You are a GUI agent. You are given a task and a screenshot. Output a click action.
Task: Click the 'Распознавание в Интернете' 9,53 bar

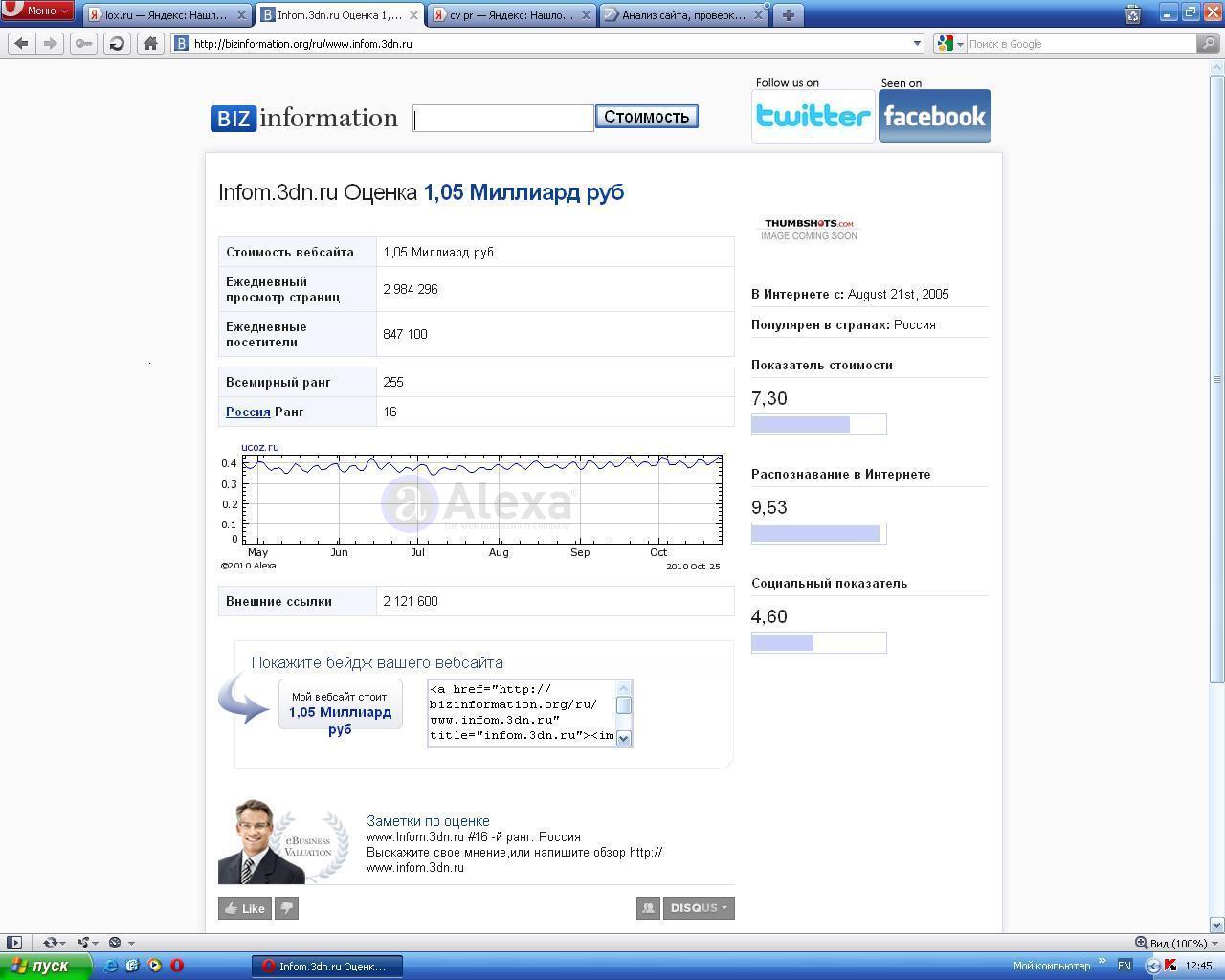(x=819, y=533)
